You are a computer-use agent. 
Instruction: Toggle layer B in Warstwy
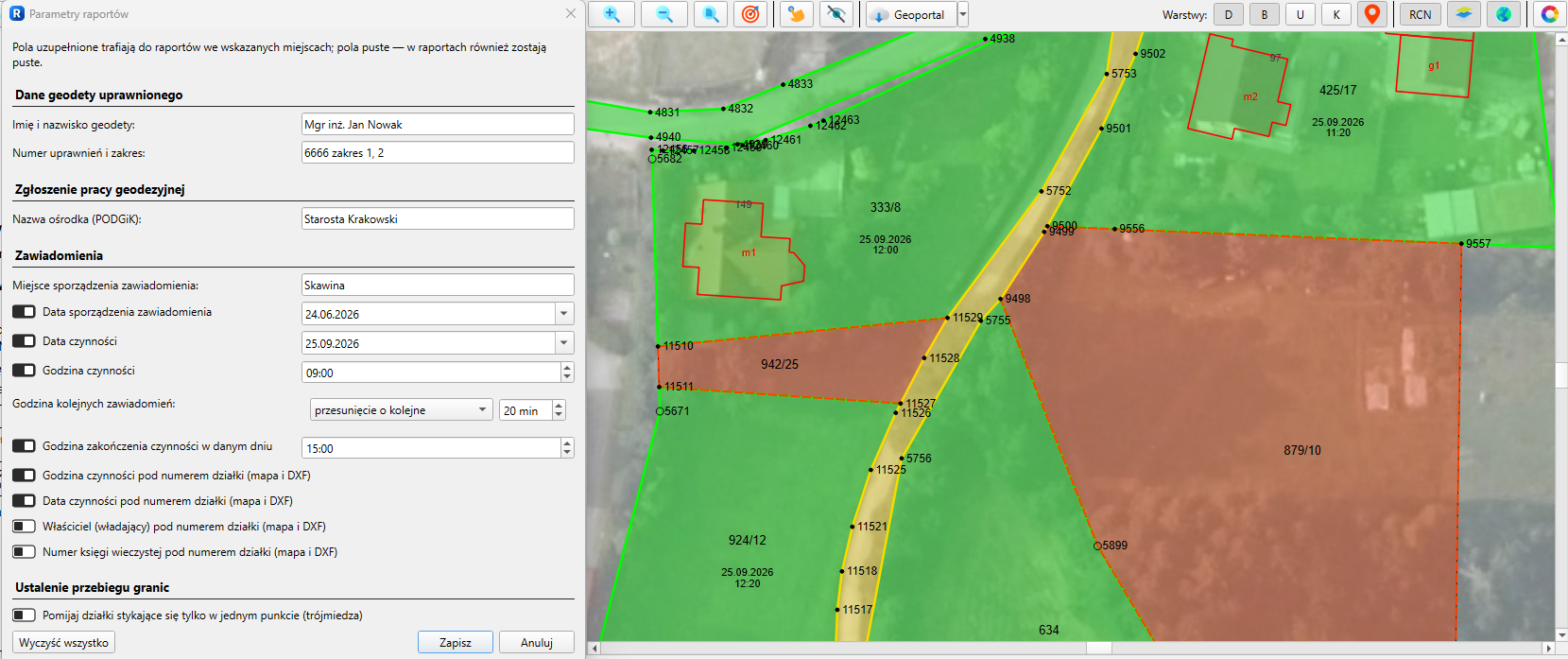click(x=1265, y=14)
